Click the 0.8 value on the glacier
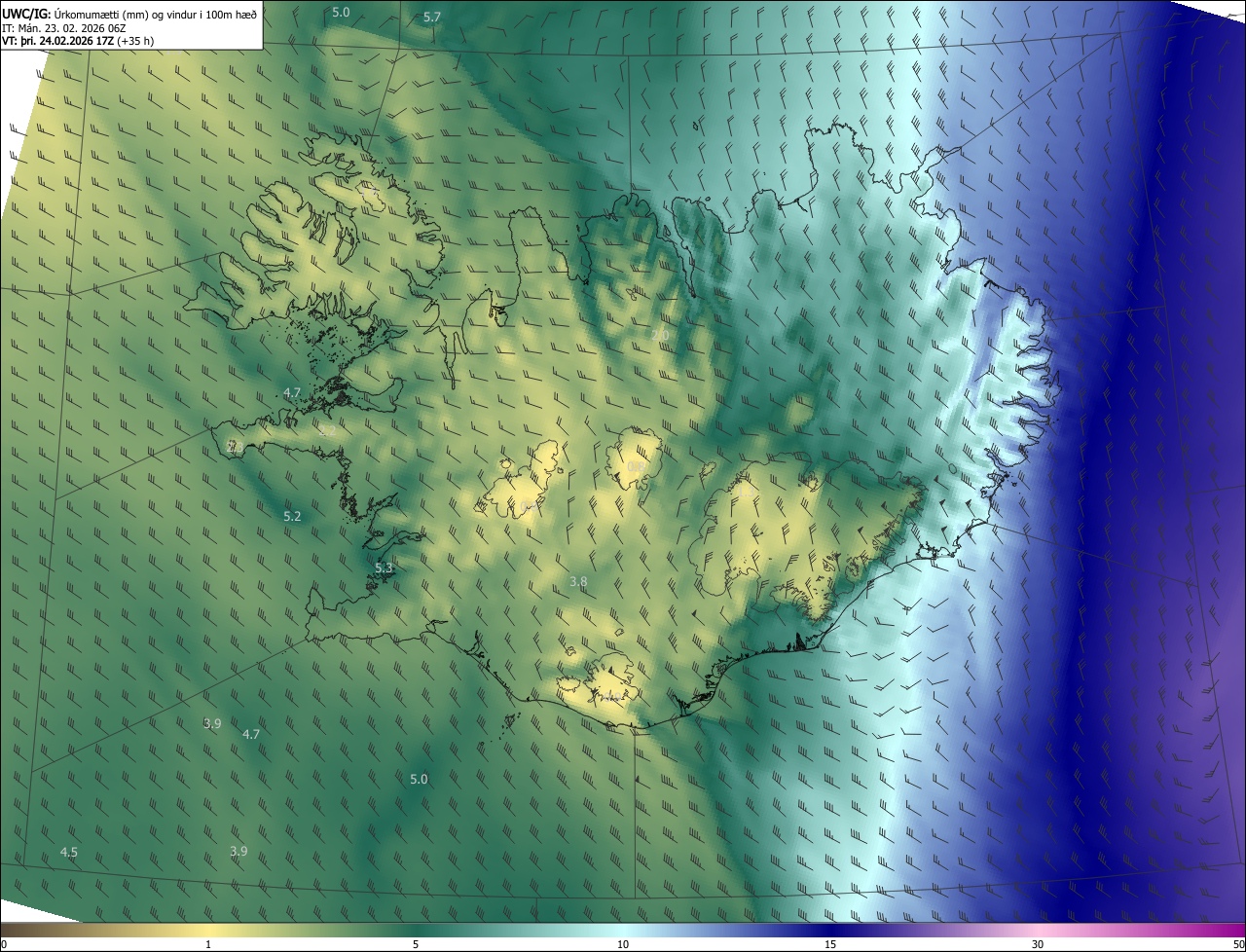Screen dimensions: 1246x952 click(636, 467)
